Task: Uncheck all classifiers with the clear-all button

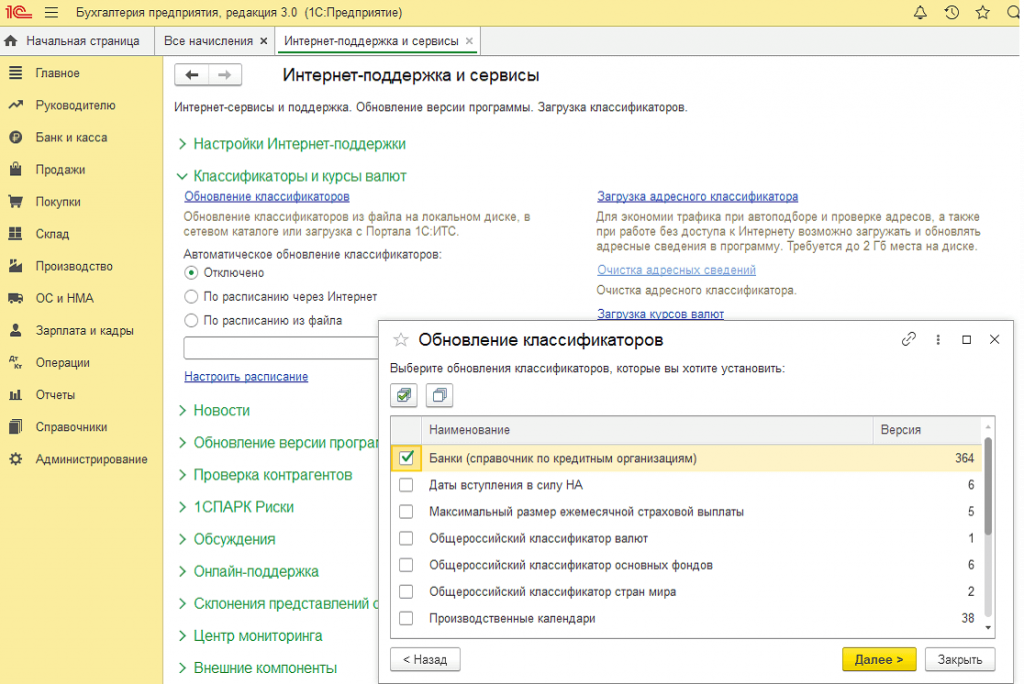Action: [x=440, y=395]
